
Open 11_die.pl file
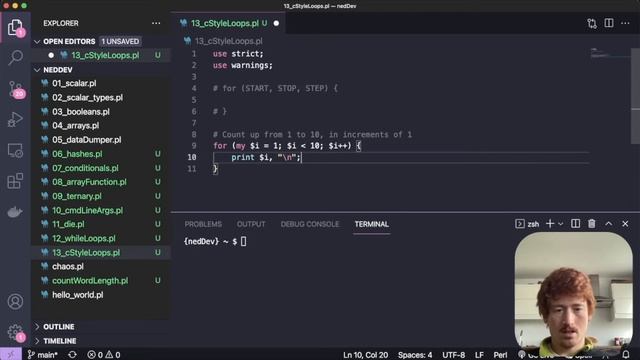[68, 224]
